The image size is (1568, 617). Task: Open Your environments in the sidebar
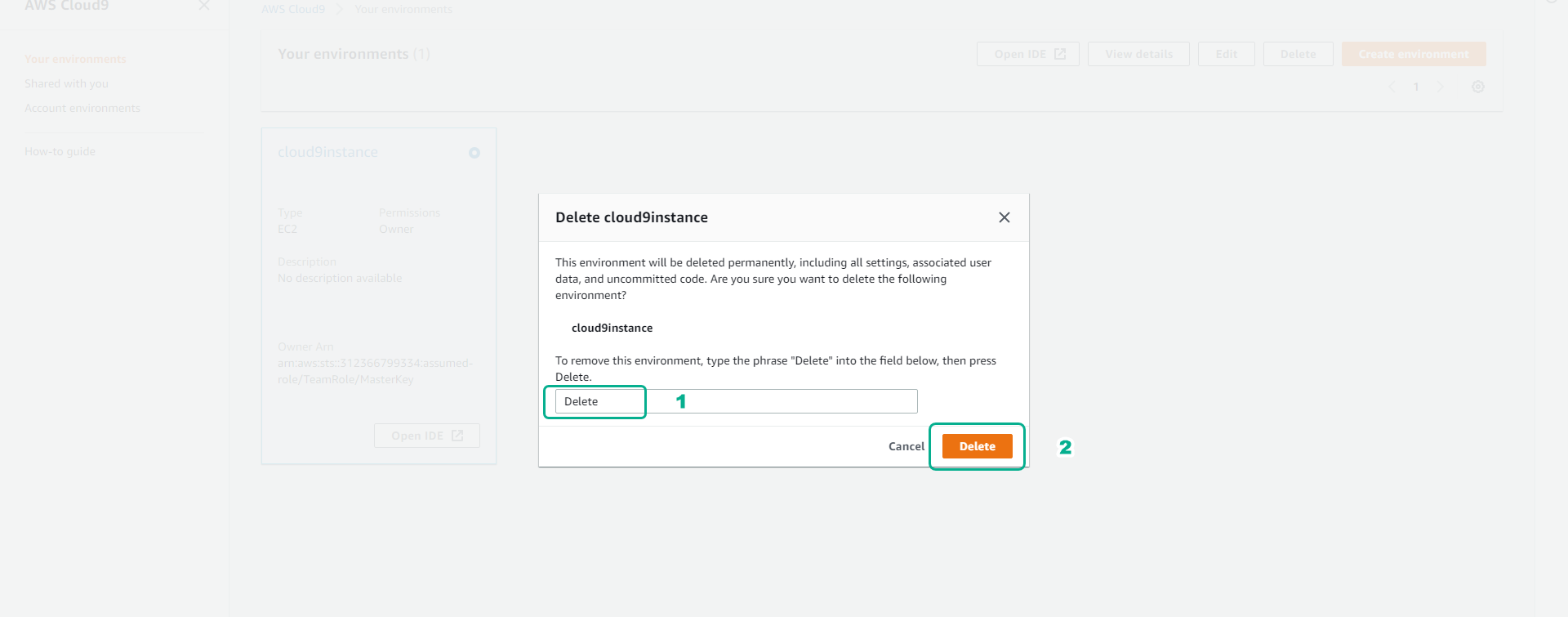click(x=75, y=59)
